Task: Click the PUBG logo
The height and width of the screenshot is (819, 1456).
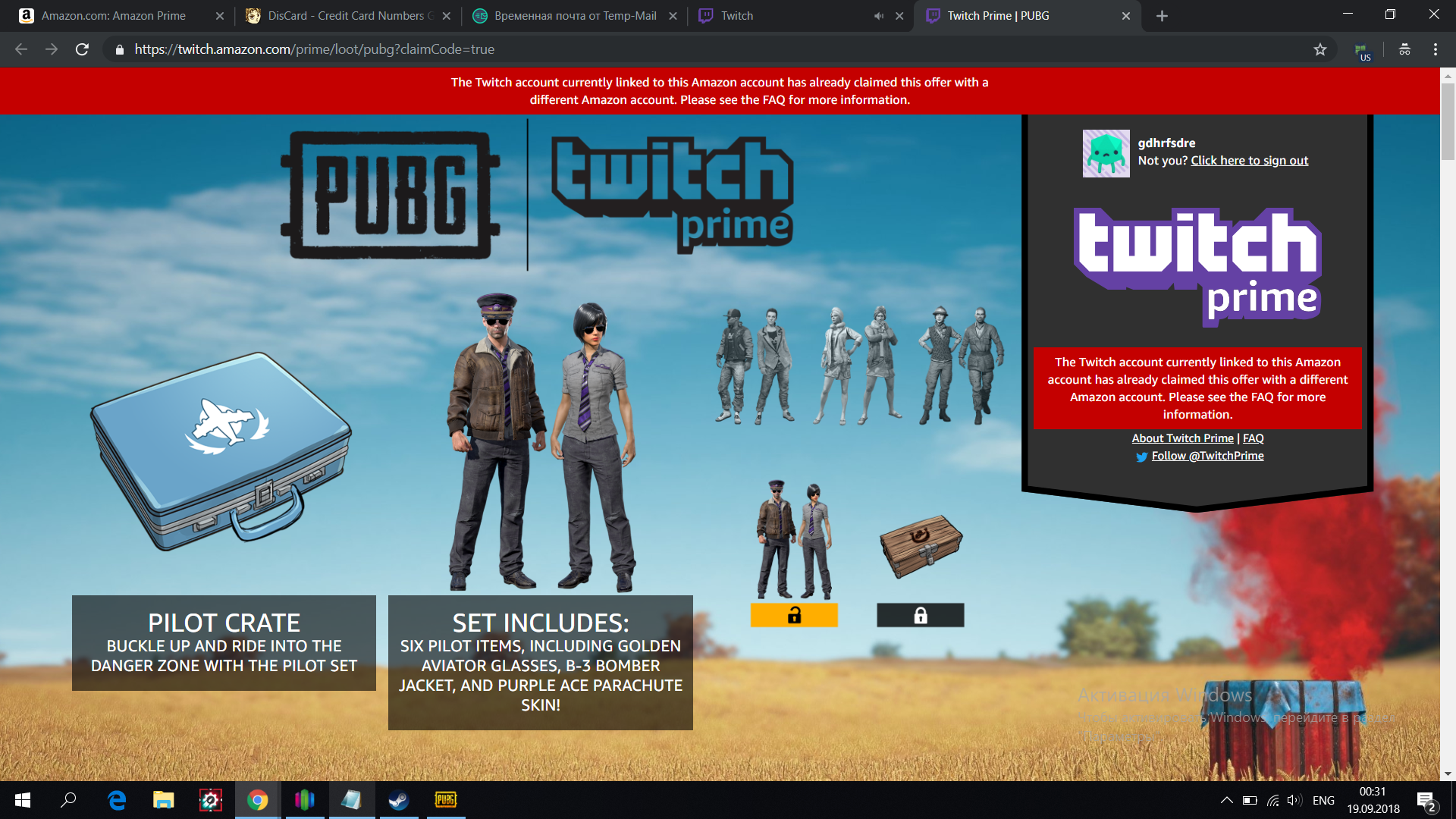Action: click(x=390, y=196)
